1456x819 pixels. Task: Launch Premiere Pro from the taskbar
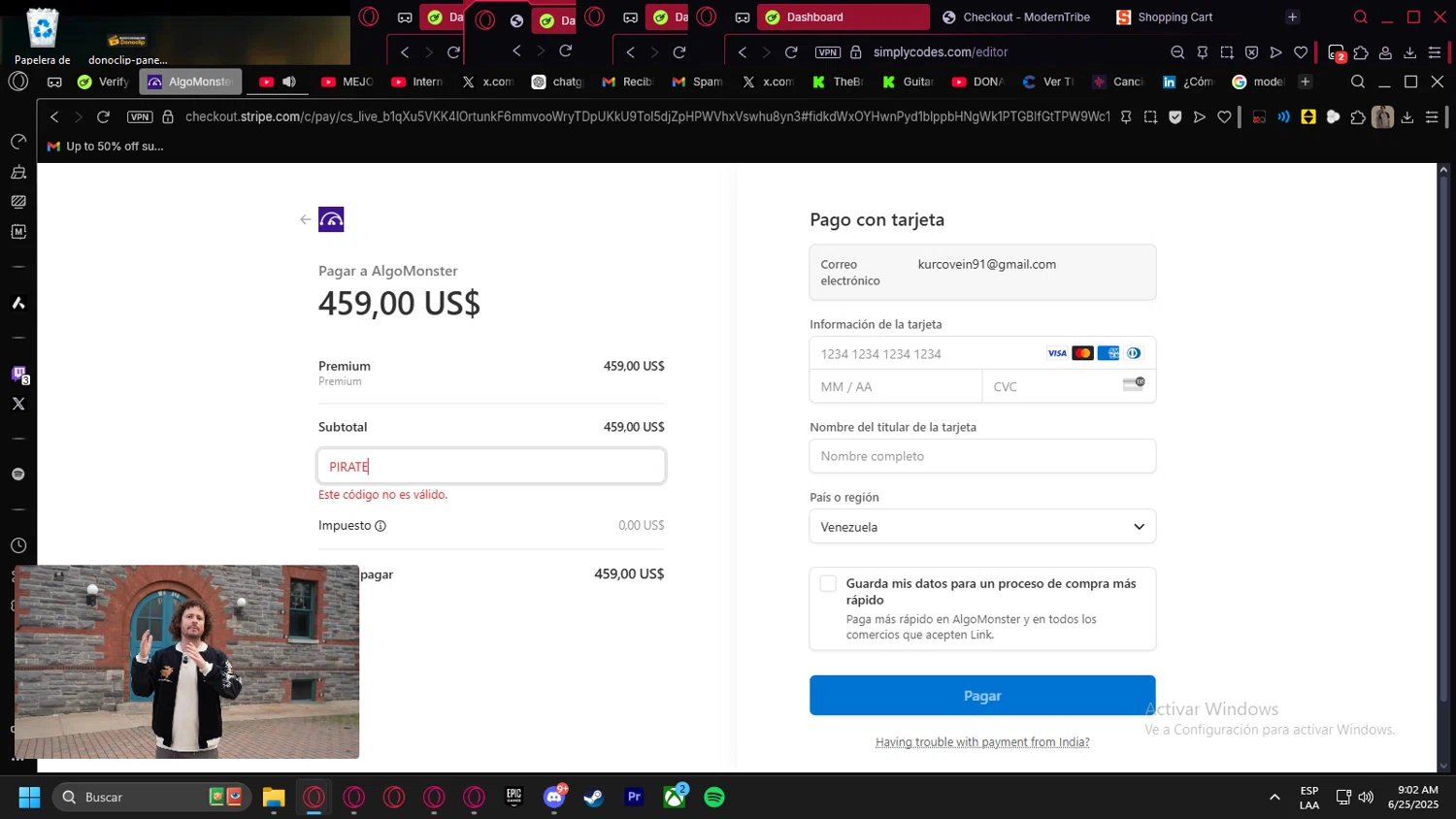click(x=634, y=797)
